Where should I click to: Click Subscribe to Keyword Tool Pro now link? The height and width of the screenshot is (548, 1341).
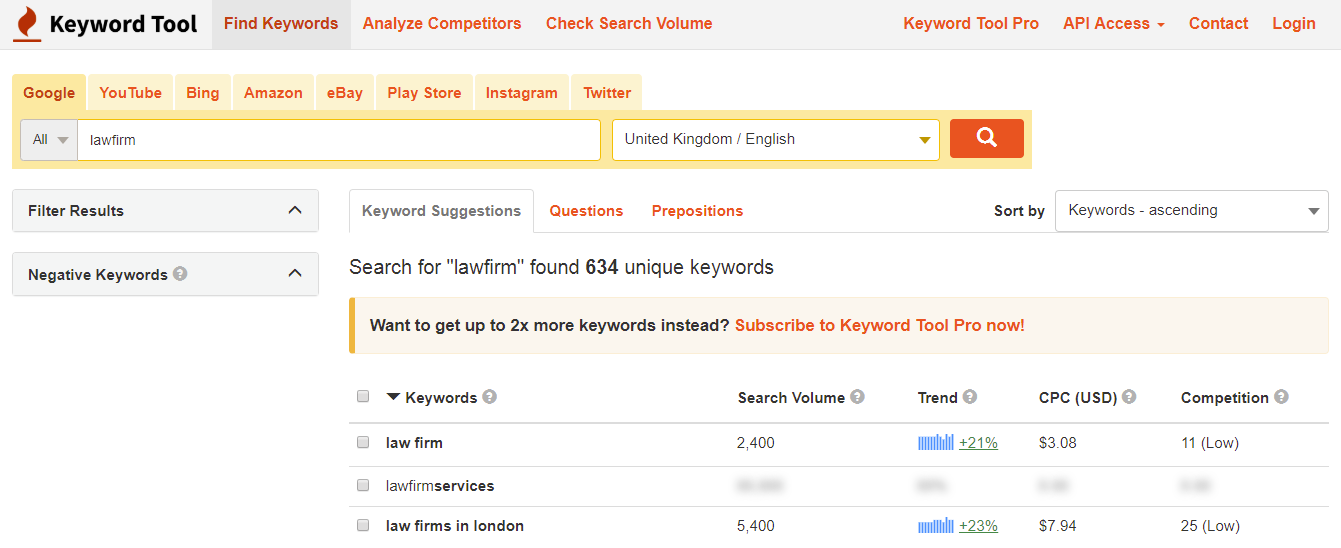879,325
